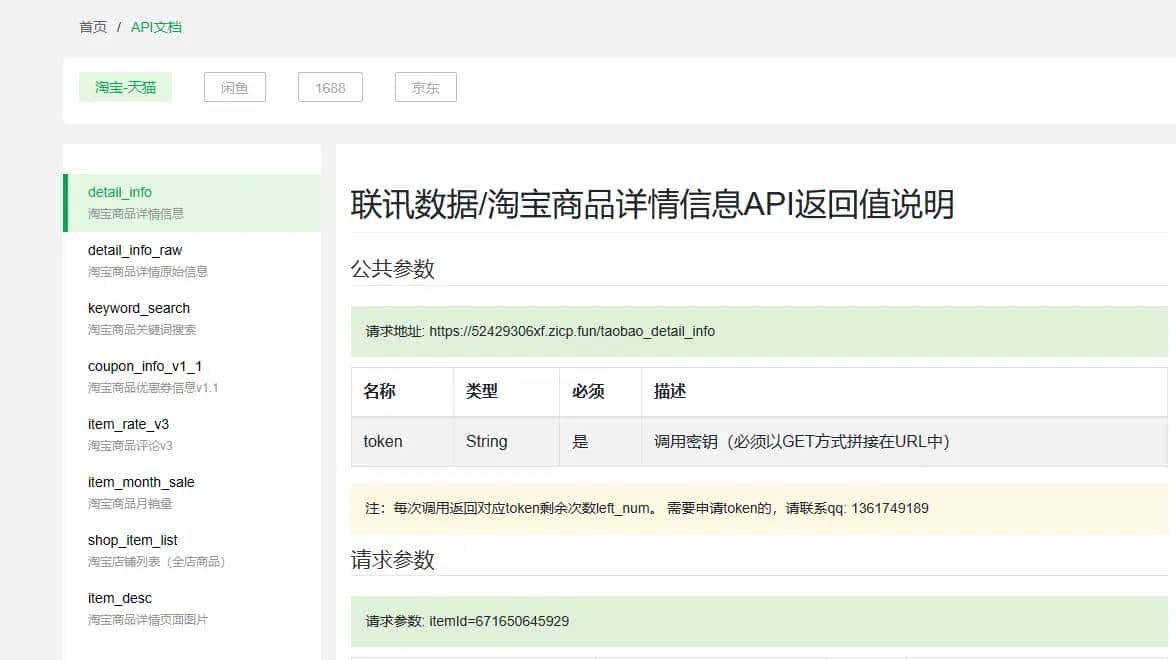Select the 淘宝-天猫 category tab
Image resolution: width=1176 pixels, height=660 pixels.
tap(125, 87)
